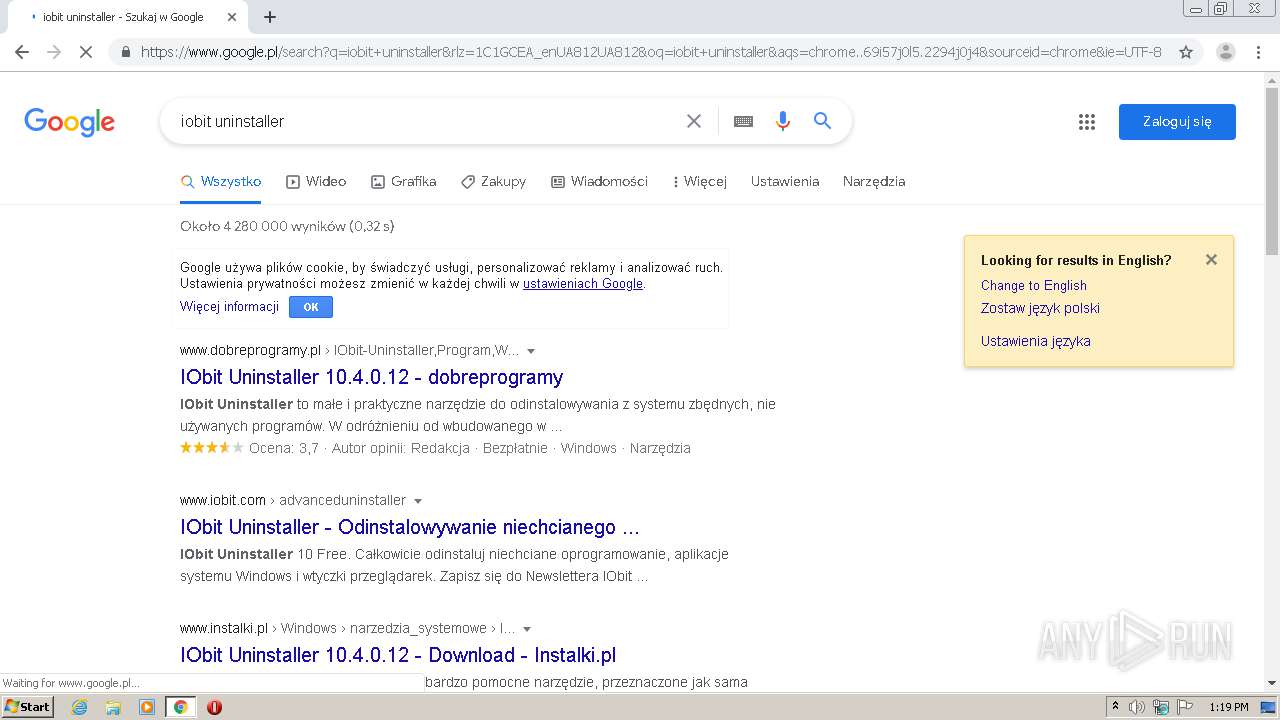Viewport: 1280px width, 720px height.
Task: Click the Zaloguj się button
Action: click(x=1177, y=122)
